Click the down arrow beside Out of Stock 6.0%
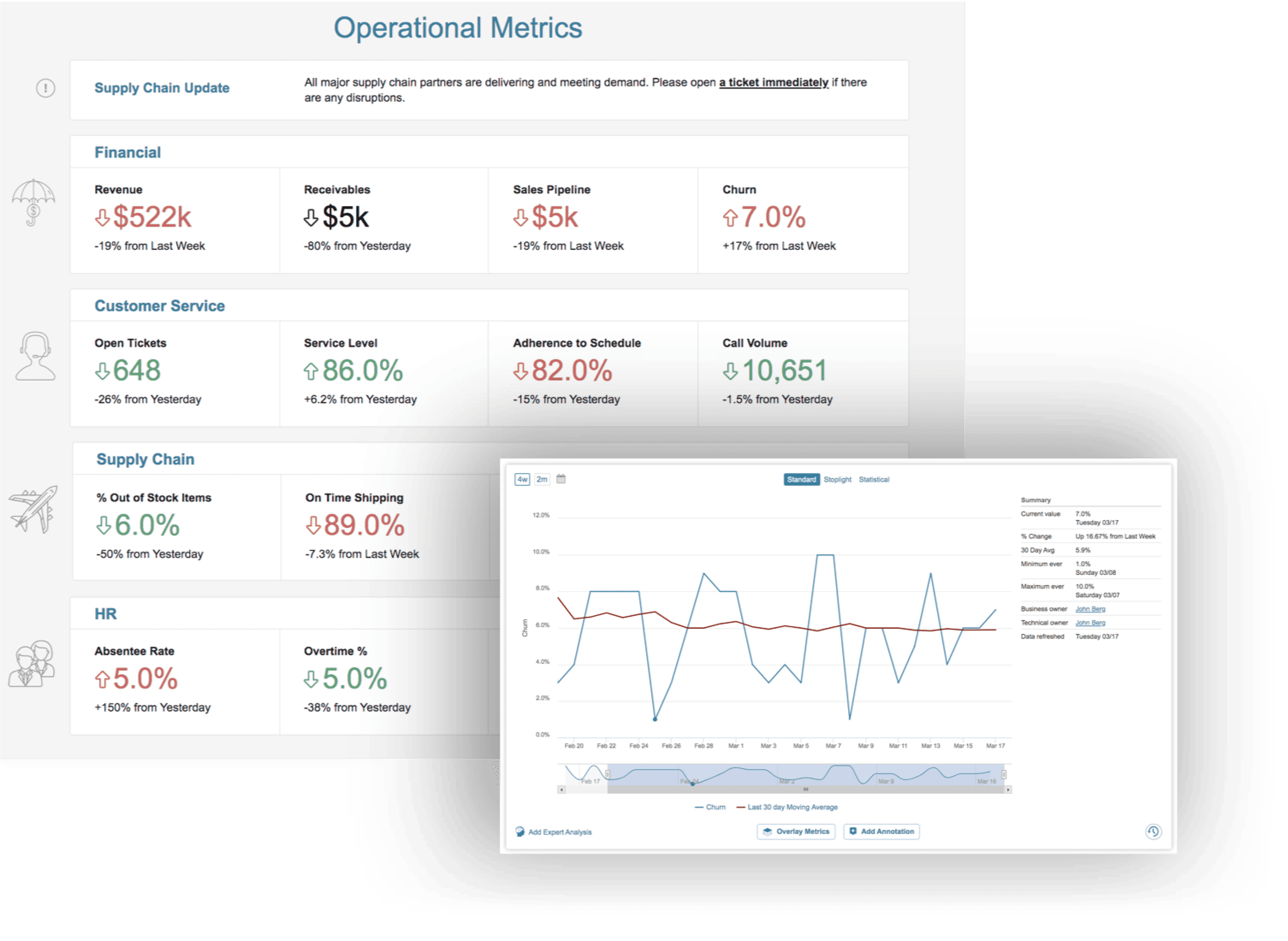The image size is (1288, 941). pyautogui.click(x=104, y=525)
